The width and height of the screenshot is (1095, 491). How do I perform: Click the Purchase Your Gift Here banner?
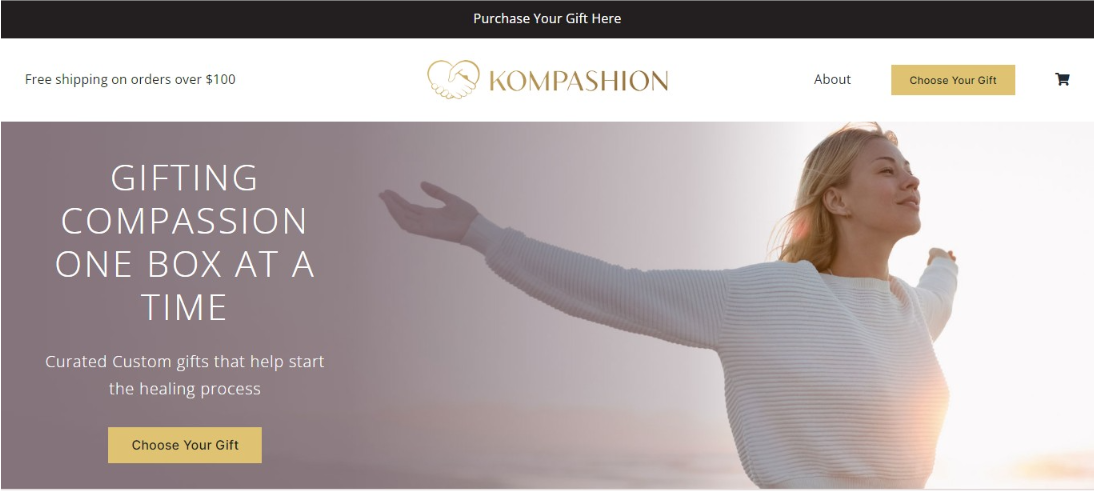(547, 19)
